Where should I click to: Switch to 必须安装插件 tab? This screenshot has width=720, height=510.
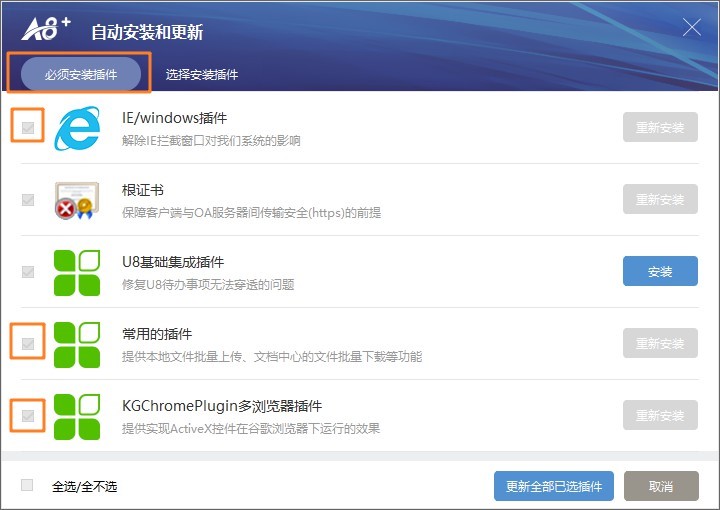pos(80,74)
